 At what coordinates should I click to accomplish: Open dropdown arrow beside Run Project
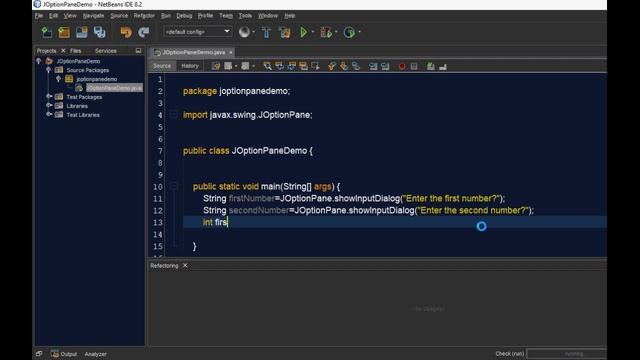click(313, 32)
